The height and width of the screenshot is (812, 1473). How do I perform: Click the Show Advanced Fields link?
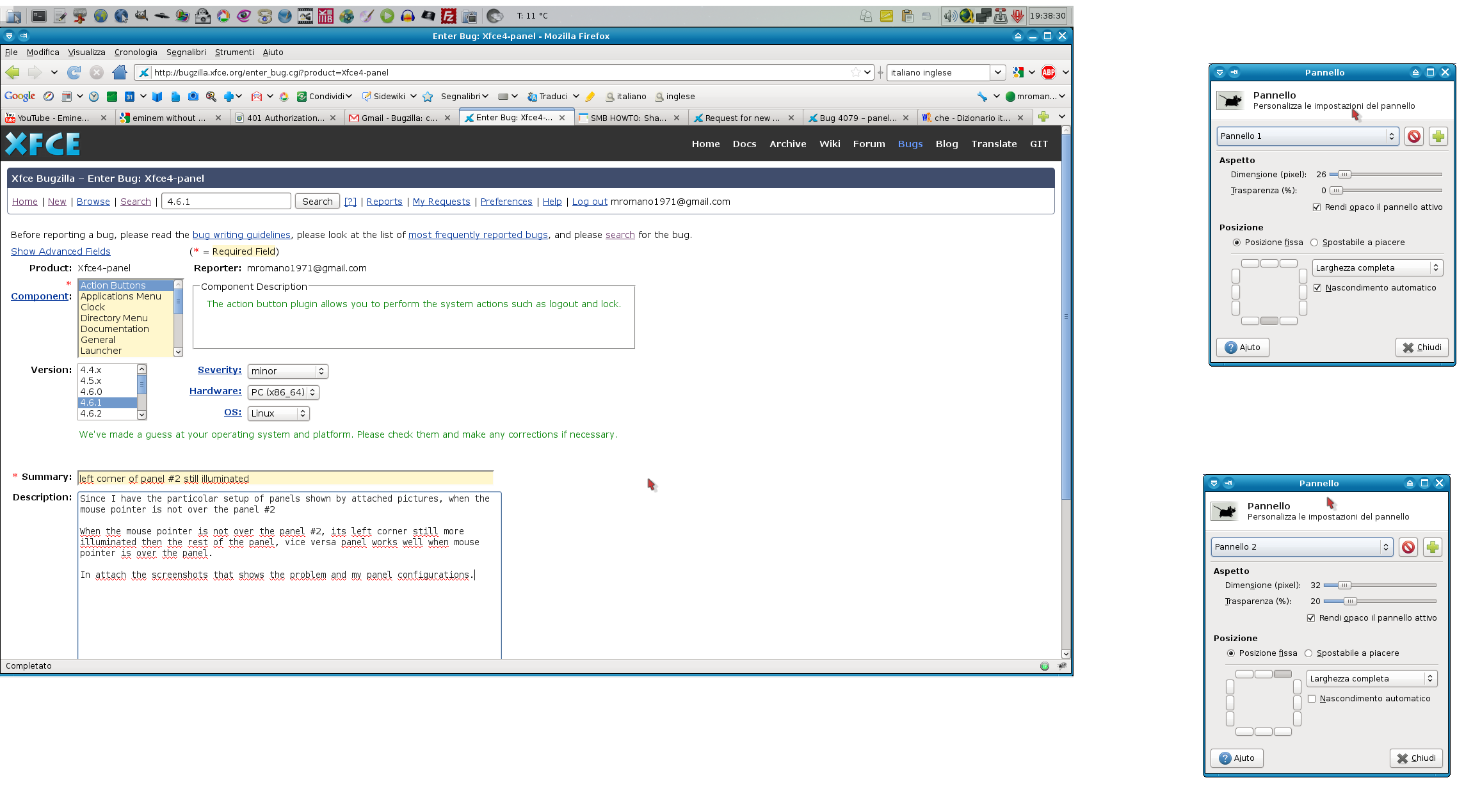point(60,251)
